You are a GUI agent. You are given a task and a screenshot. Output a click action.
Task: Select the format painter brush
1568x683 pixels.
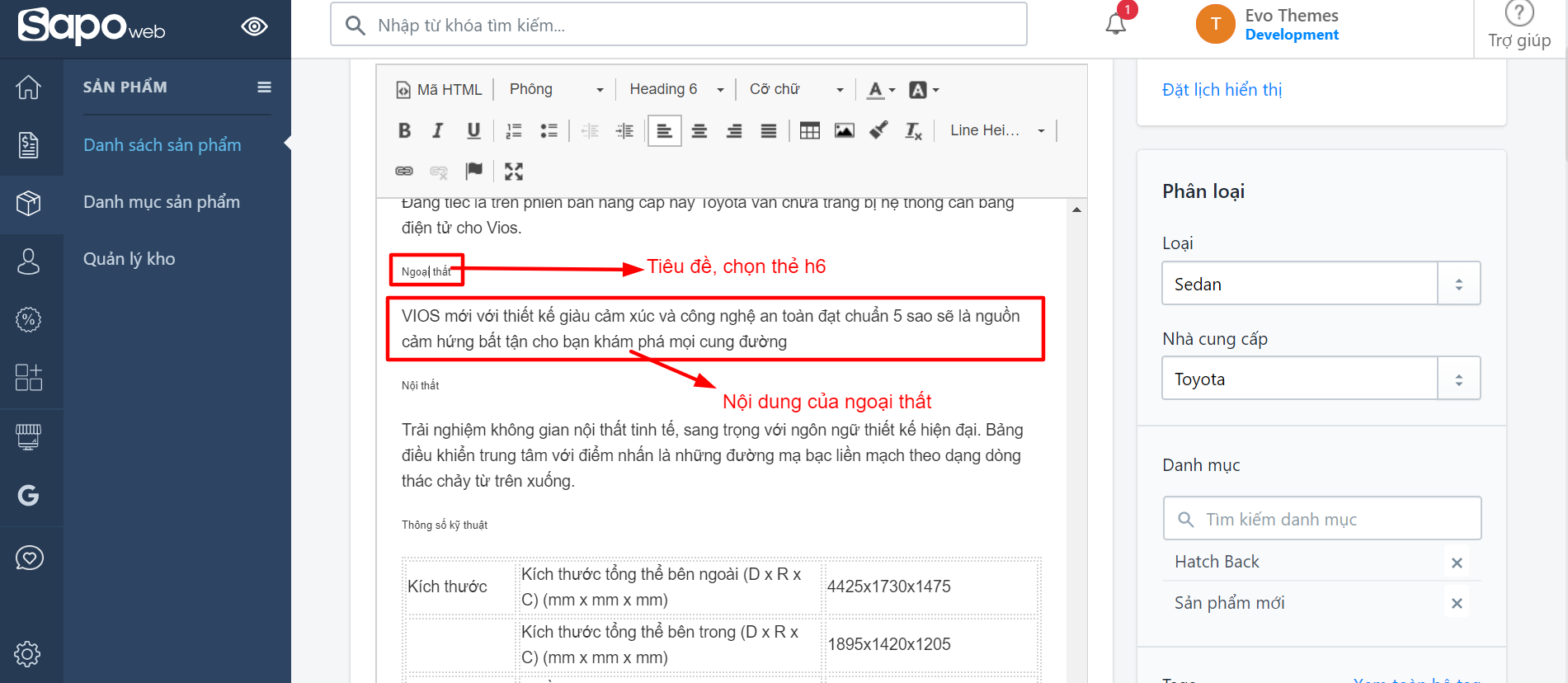click(x=879, y=130)
